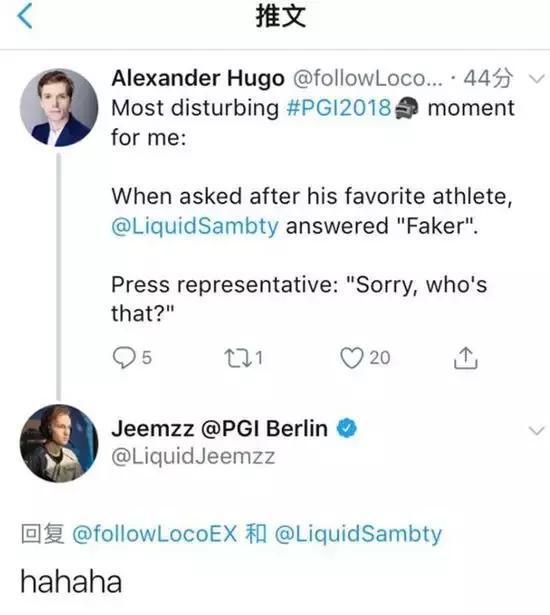Open the #PGI2018 hashtag link
The height and width of the screenshot is (615, 550).
coord(339,108)
